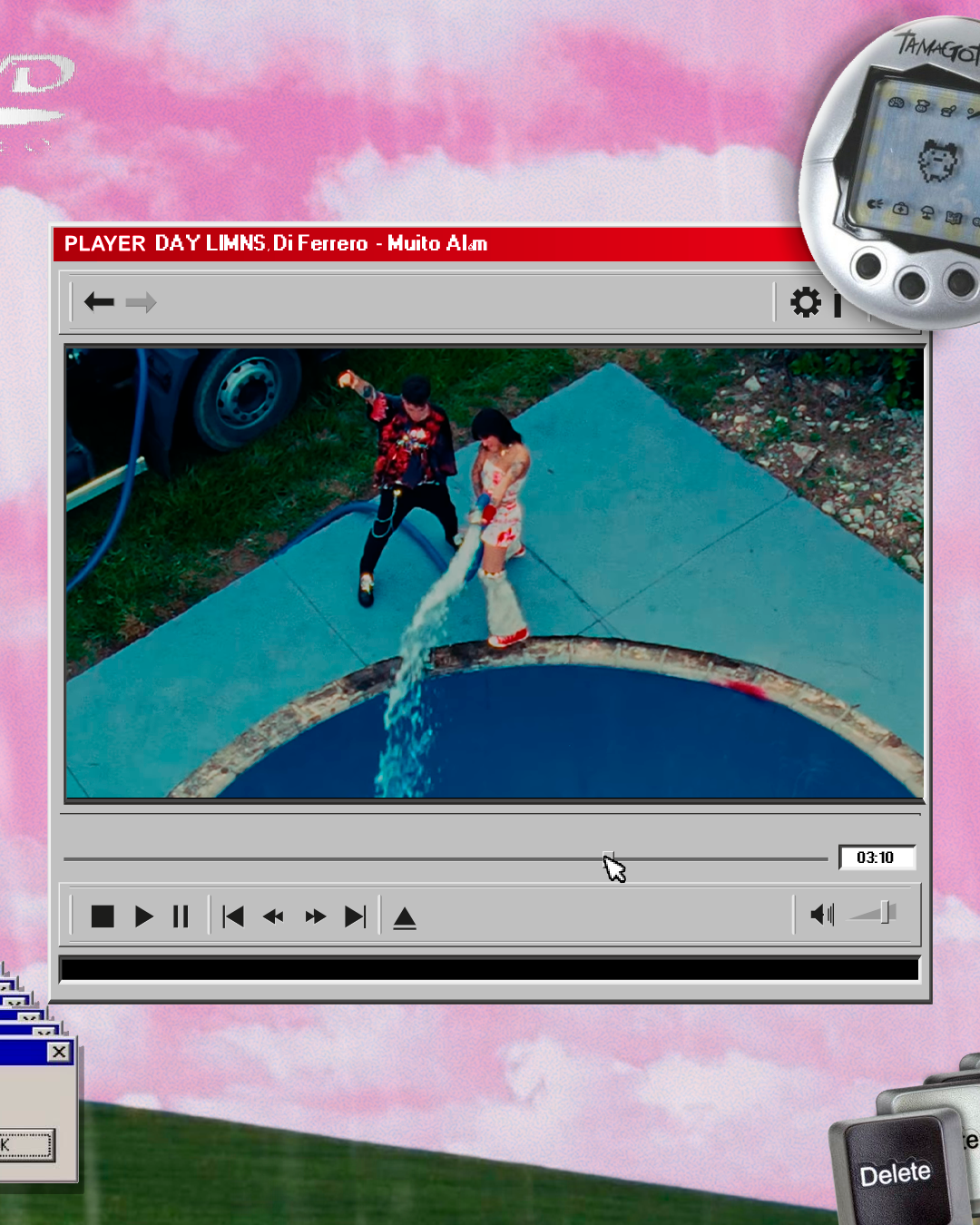Click the 03:10 time display field
This screenshot has height=1225, width=980.
click(877, 857)
